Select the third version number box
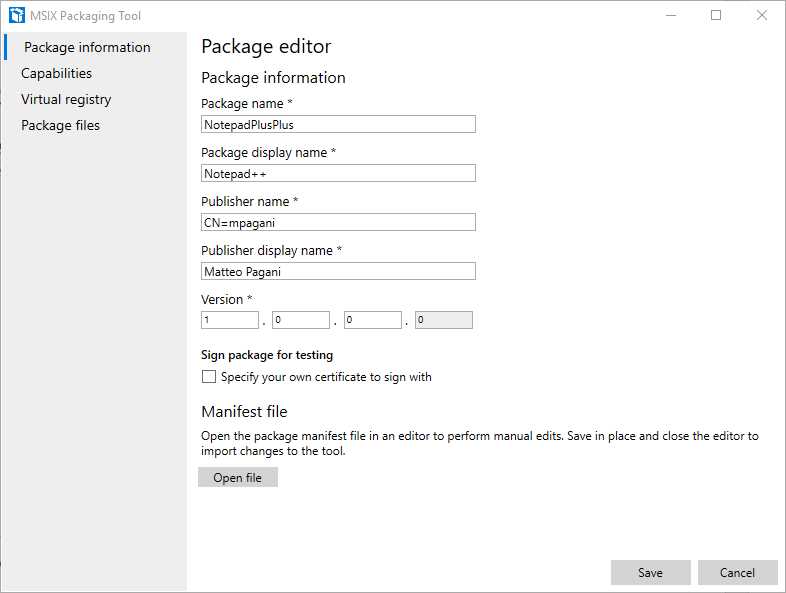Viewport: 786px width, 593px height. pos(372,320)
